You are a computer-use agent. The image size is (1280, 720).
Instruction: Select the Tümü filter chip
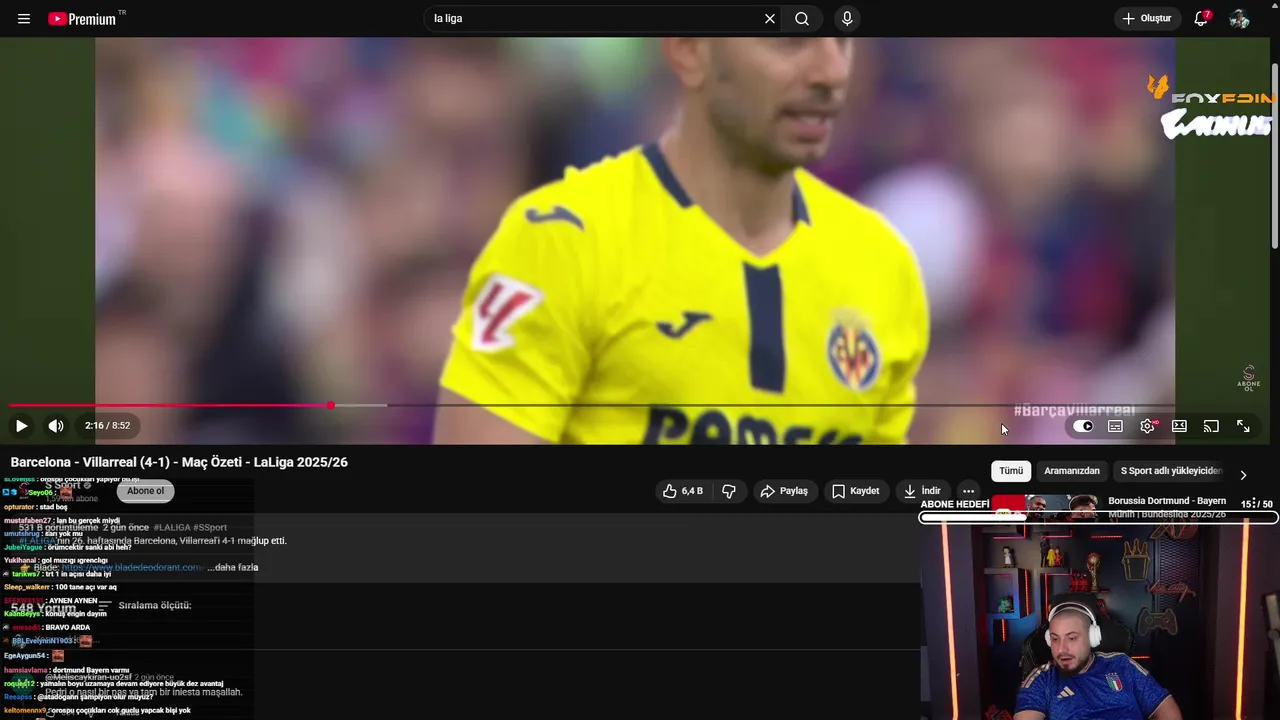(x=1011, y=471)
